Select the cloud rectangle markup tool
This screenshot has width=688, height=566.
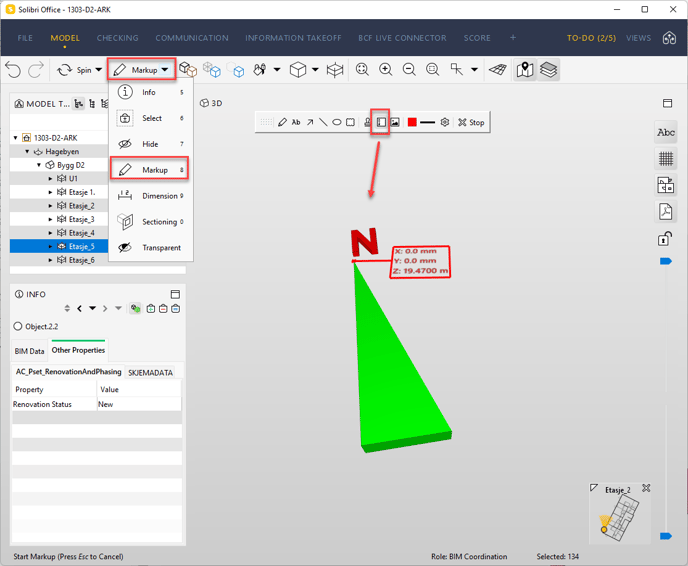pyautogui.click(x=350, y=122)
